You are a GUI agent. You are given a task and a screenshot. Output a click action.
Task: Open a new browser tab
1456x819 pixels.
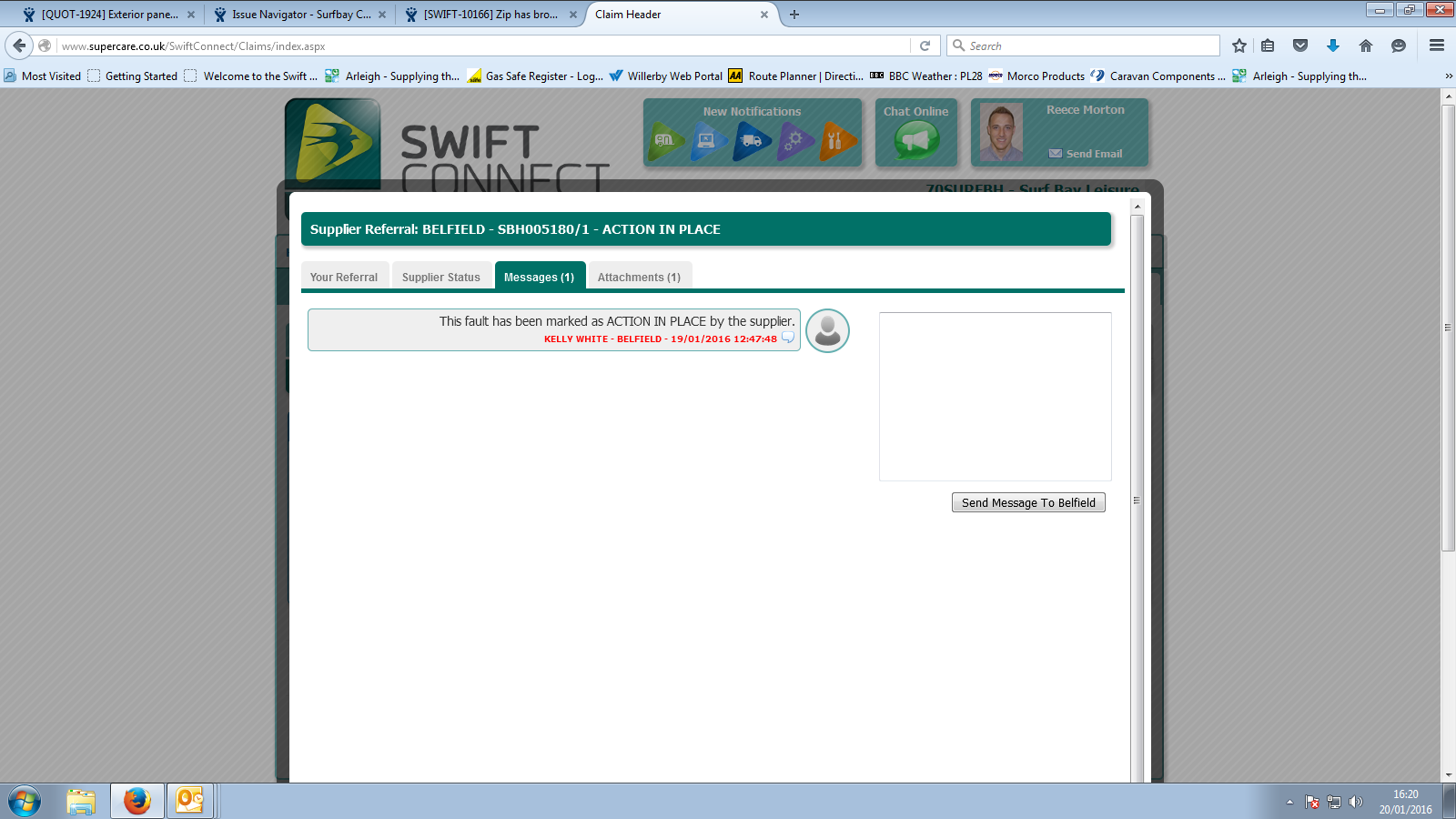click(794, 15)
